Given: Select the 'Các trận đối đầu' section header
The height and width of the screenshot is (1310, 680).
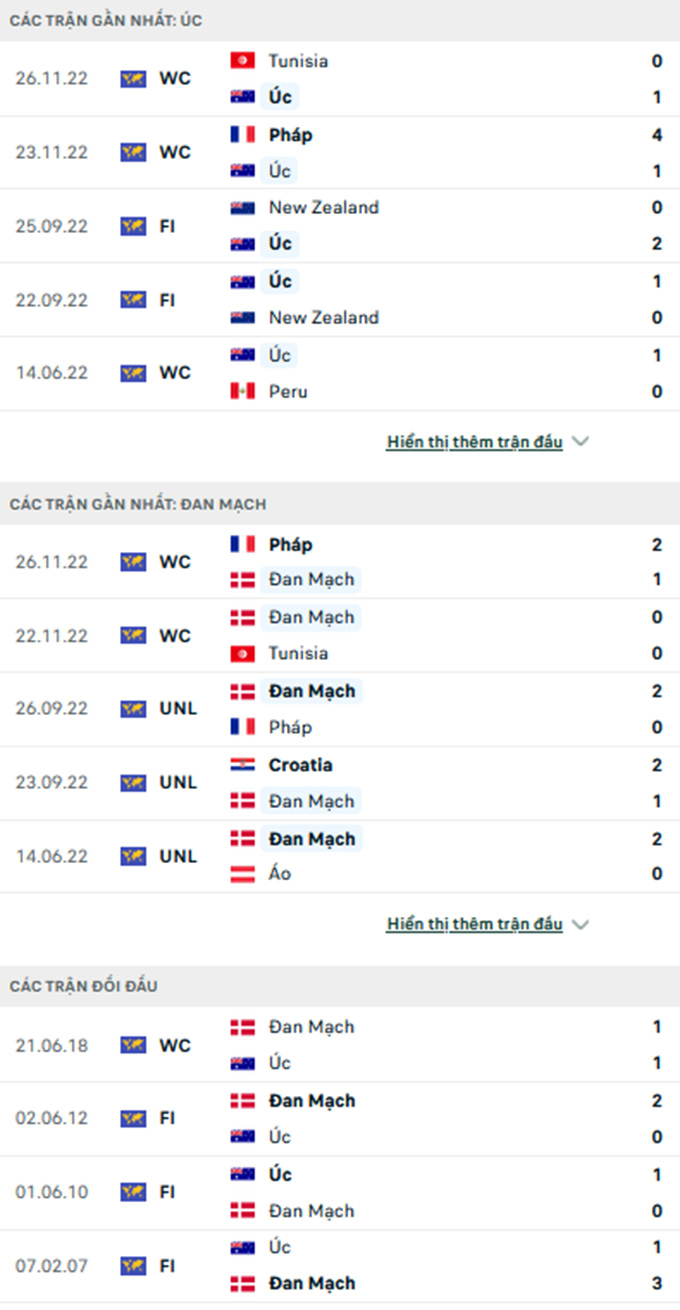Looking at the screenshot, I should coord(84,986).
